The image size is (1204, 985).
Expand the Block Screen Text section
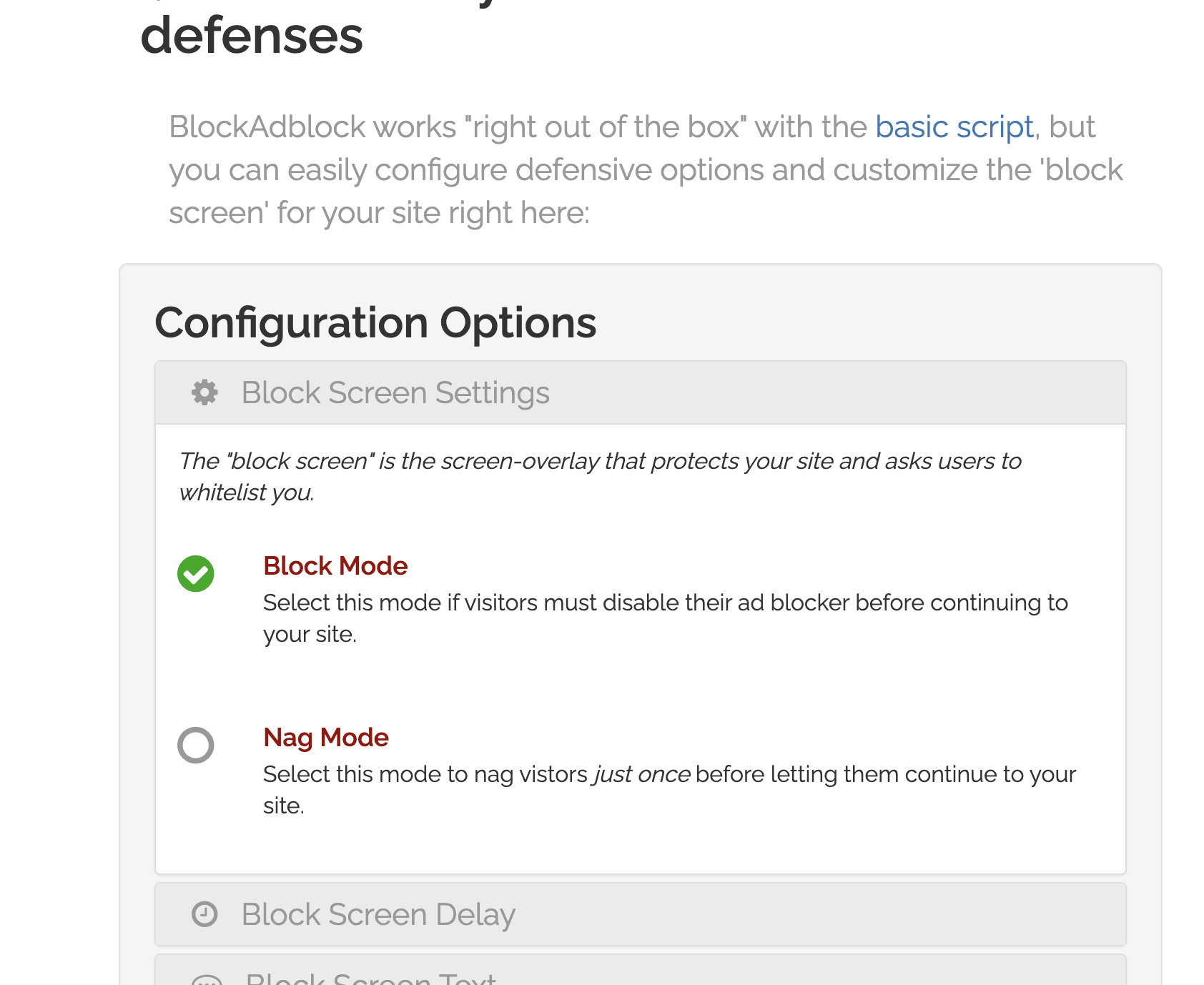point(640,979)
